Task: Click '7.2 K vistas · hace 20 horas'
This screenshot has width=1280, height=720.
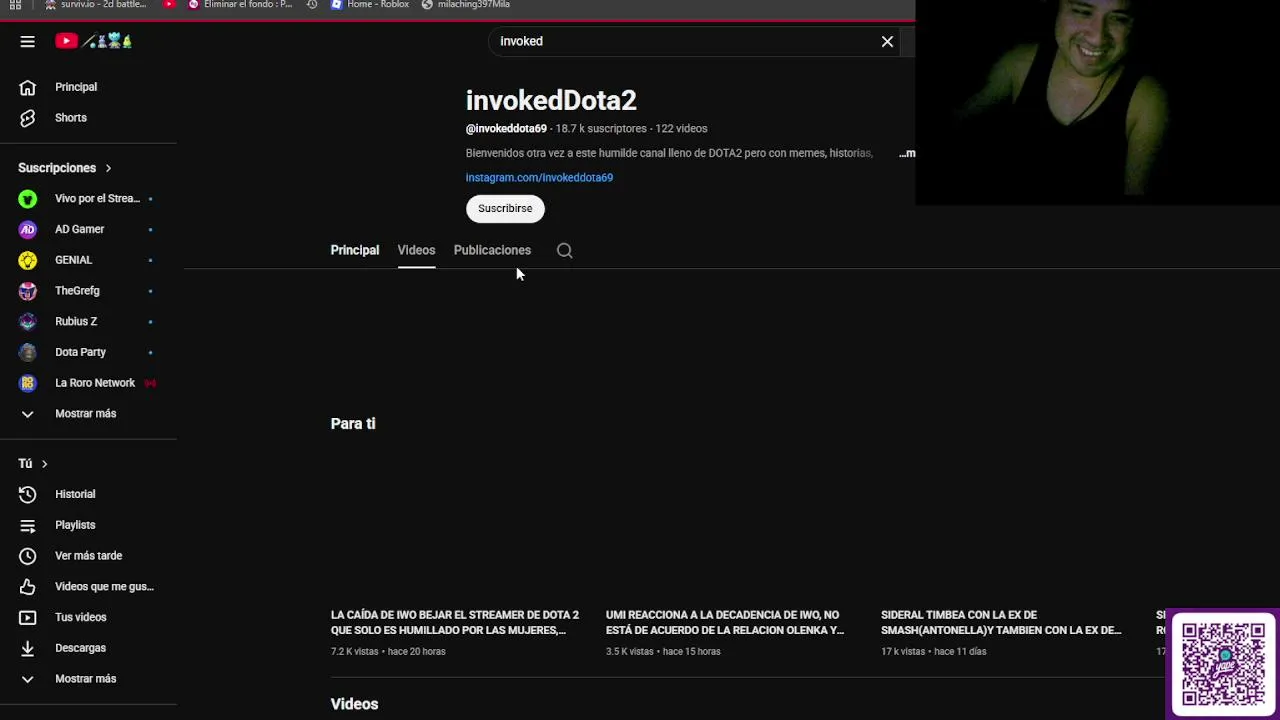Action: tap(388, 651)
